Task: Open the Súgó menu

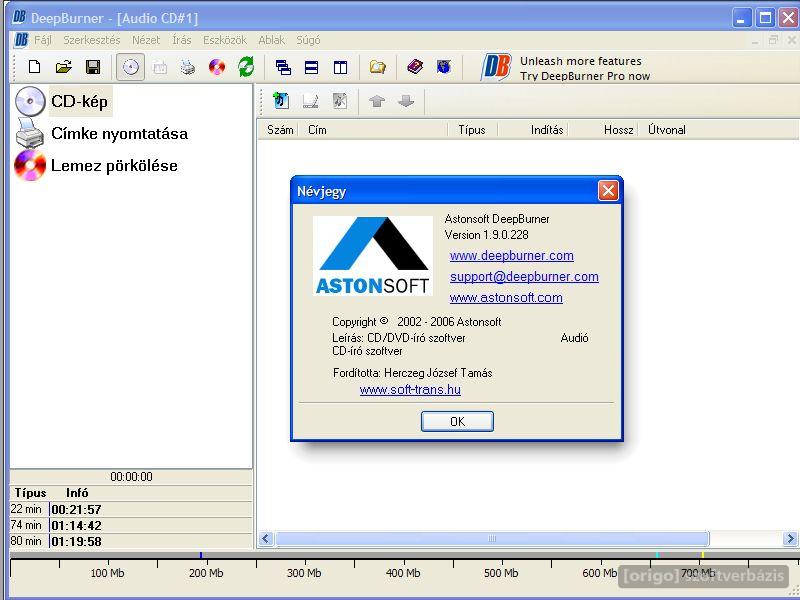Action: coord(308,40)
